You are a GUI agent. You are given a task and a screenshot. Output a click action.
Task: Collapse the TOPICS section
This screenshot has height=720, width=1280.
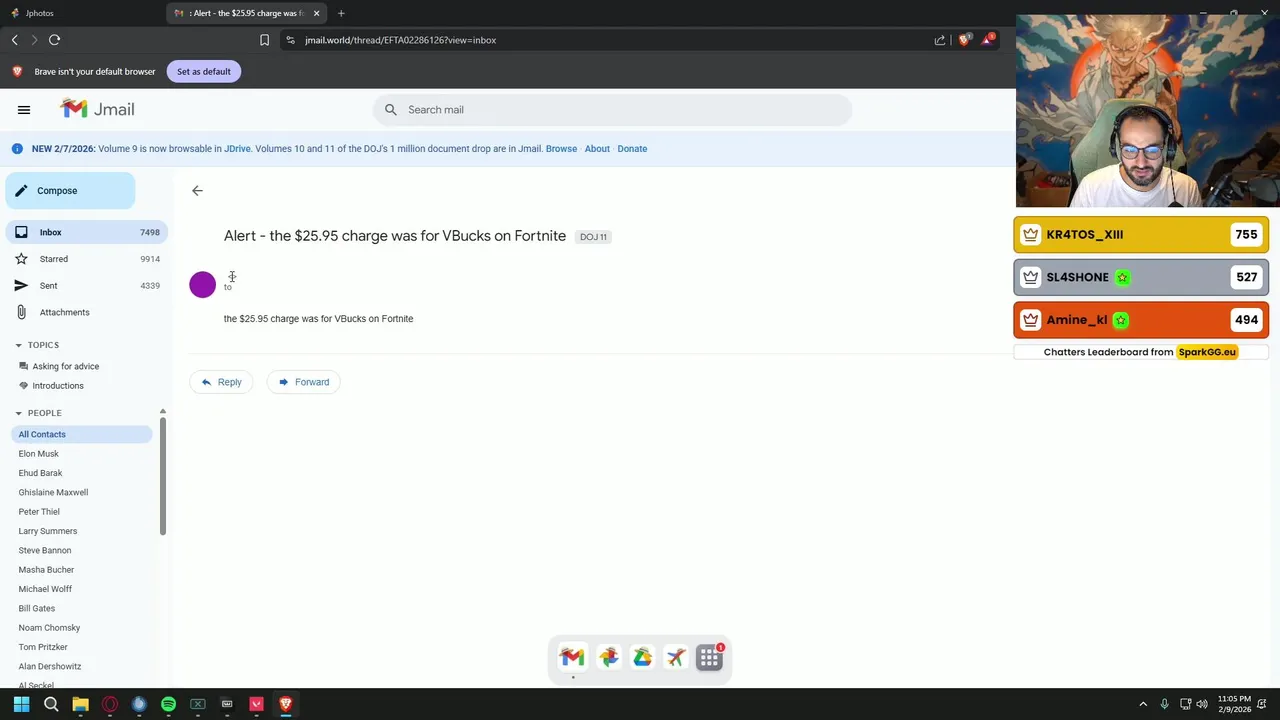(x=18, y=345)
